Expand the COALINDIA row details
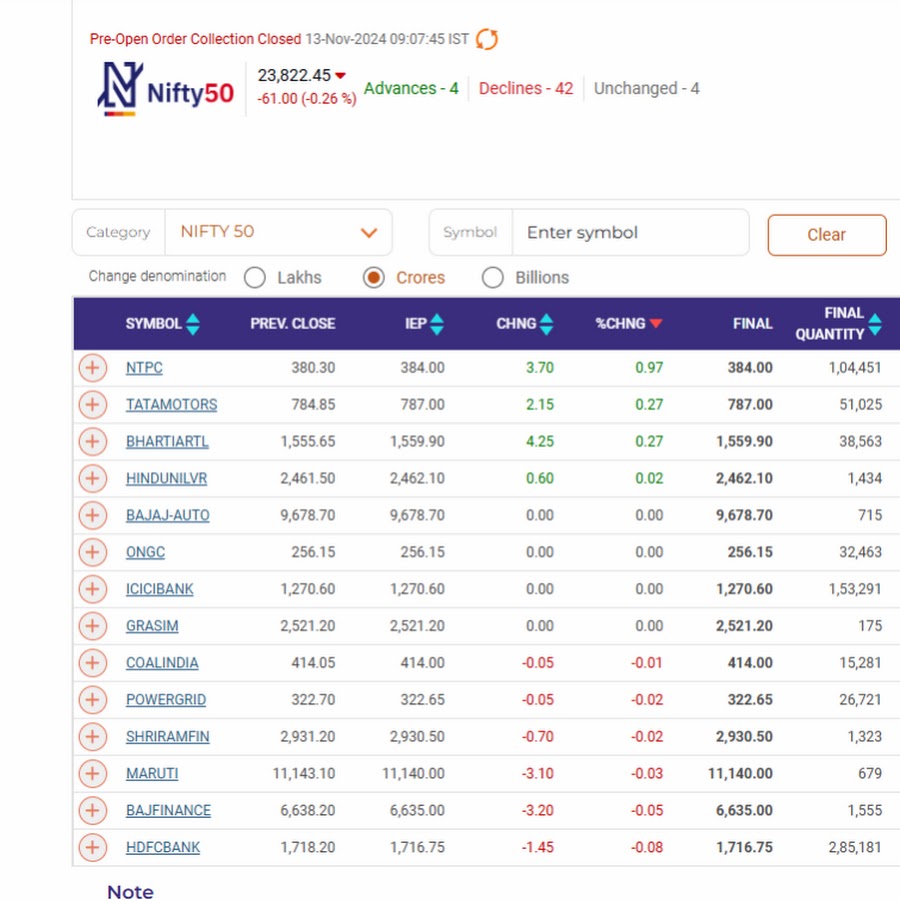The height and width of the screenshot is (900, 900). [x=92, y=662]
